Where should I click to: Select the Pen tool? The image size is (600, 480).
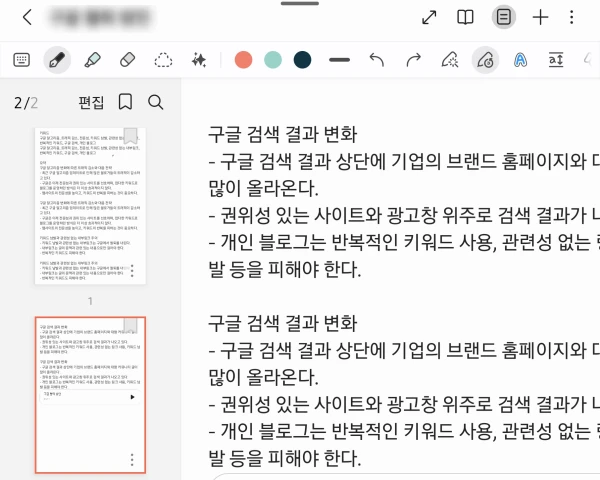57,60
